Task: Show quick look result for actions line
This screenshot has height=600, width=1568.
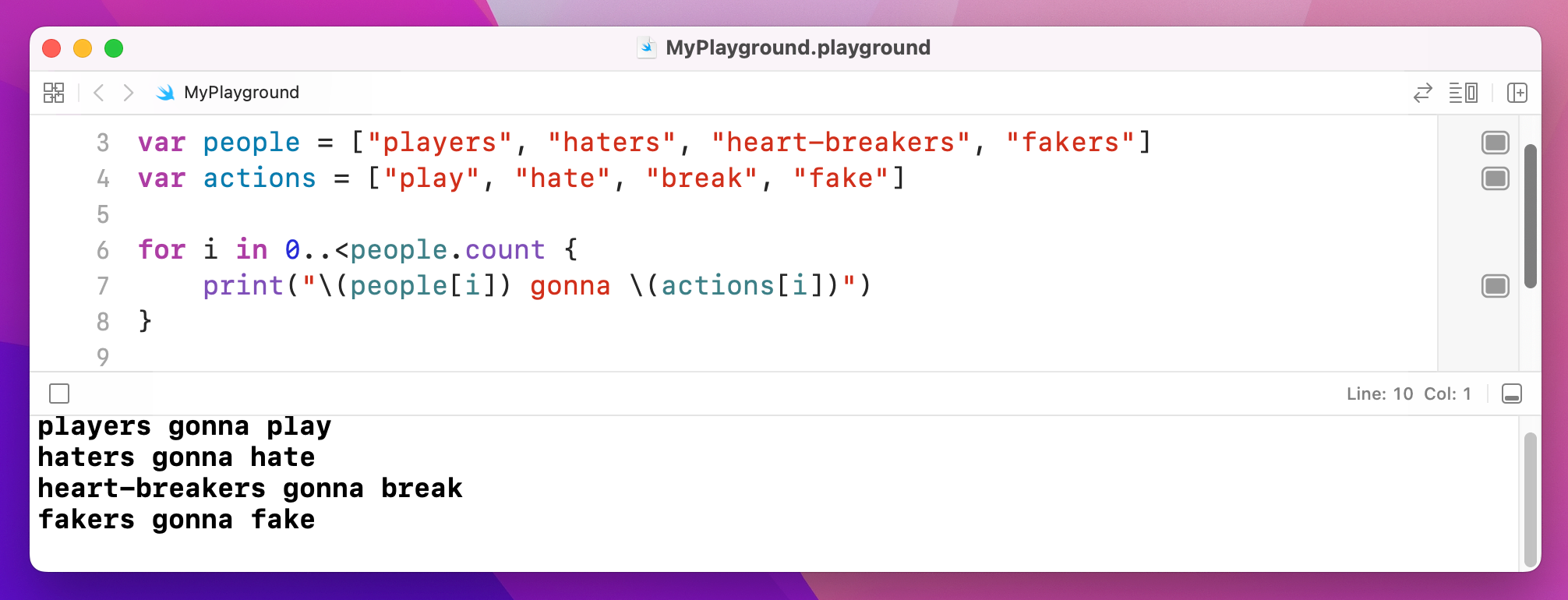Action: click(1495, 178)
